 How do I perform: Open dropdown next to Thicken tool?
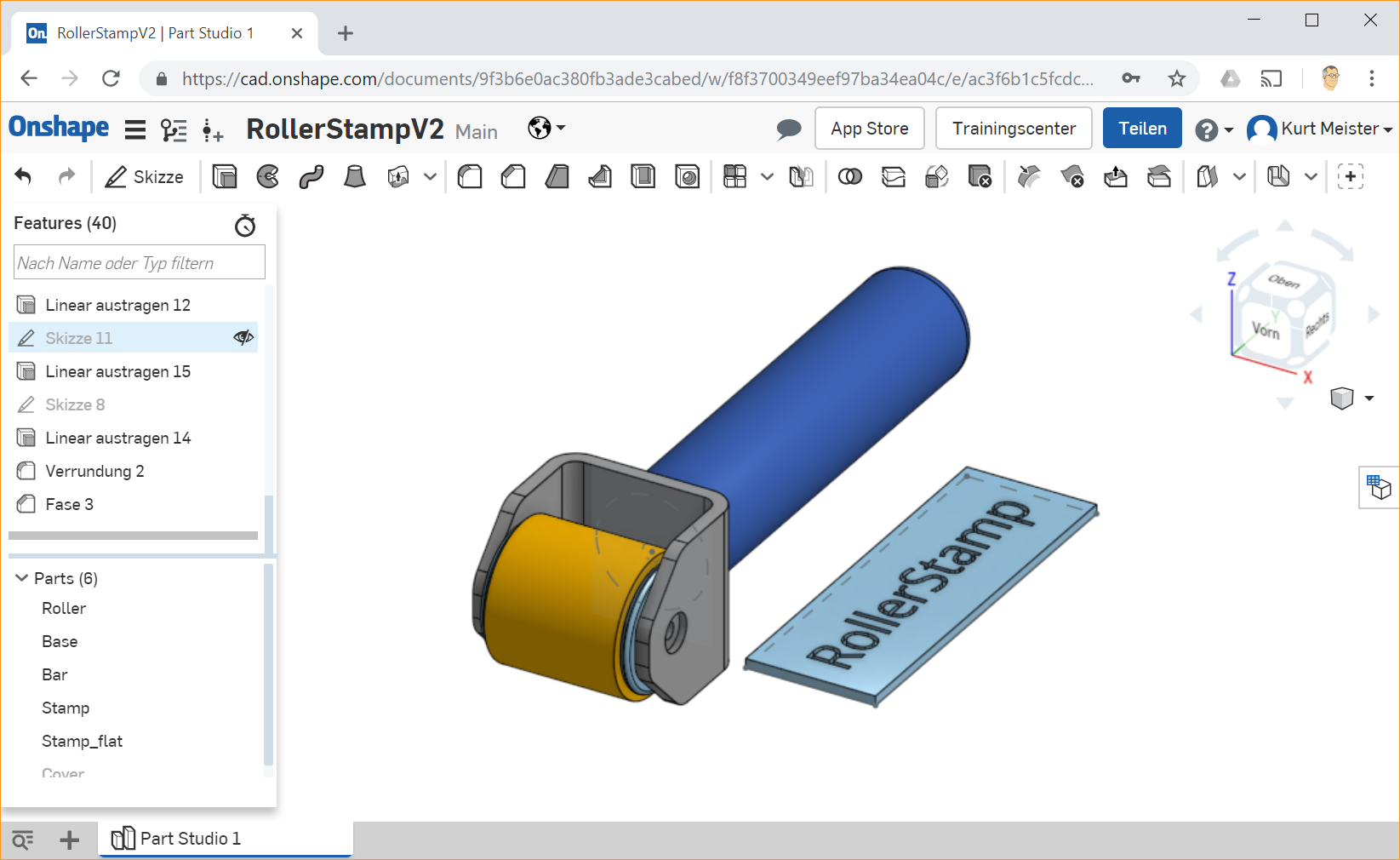[x=430, y=176]
